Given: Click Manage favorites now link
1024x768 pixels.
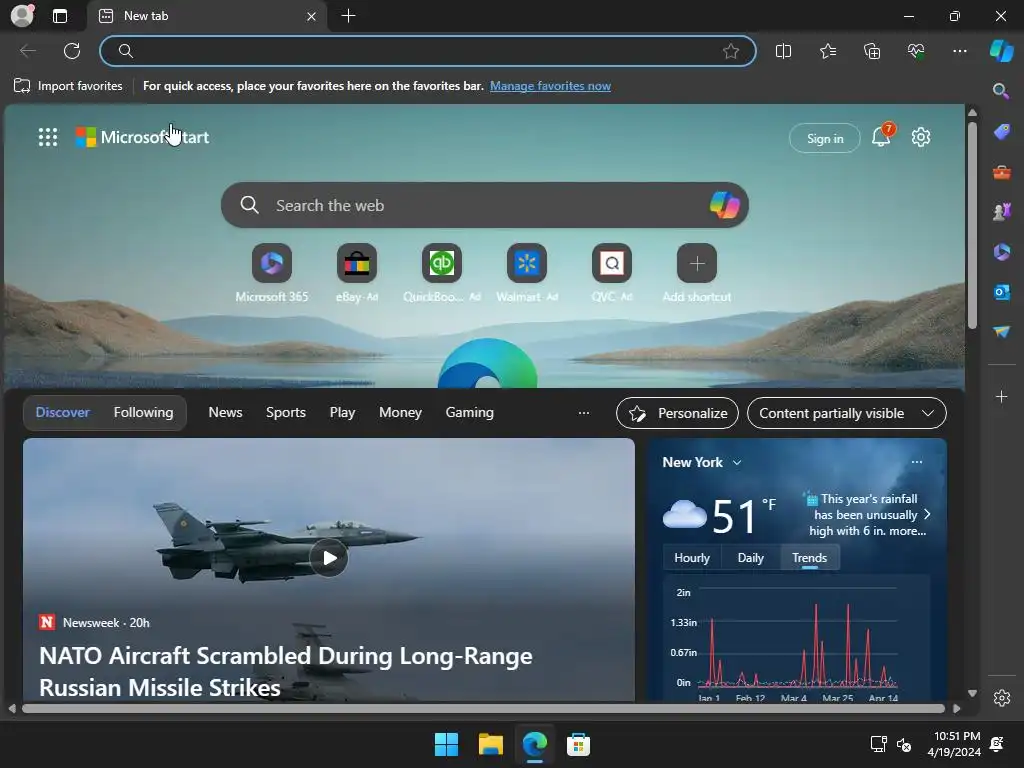Looking at the screenshot, I should click(551, 86).
